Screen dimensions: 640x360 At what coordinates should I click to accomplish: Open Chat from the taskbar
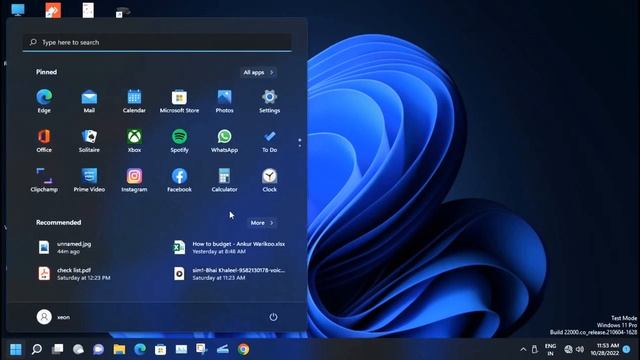click(99, 349)
